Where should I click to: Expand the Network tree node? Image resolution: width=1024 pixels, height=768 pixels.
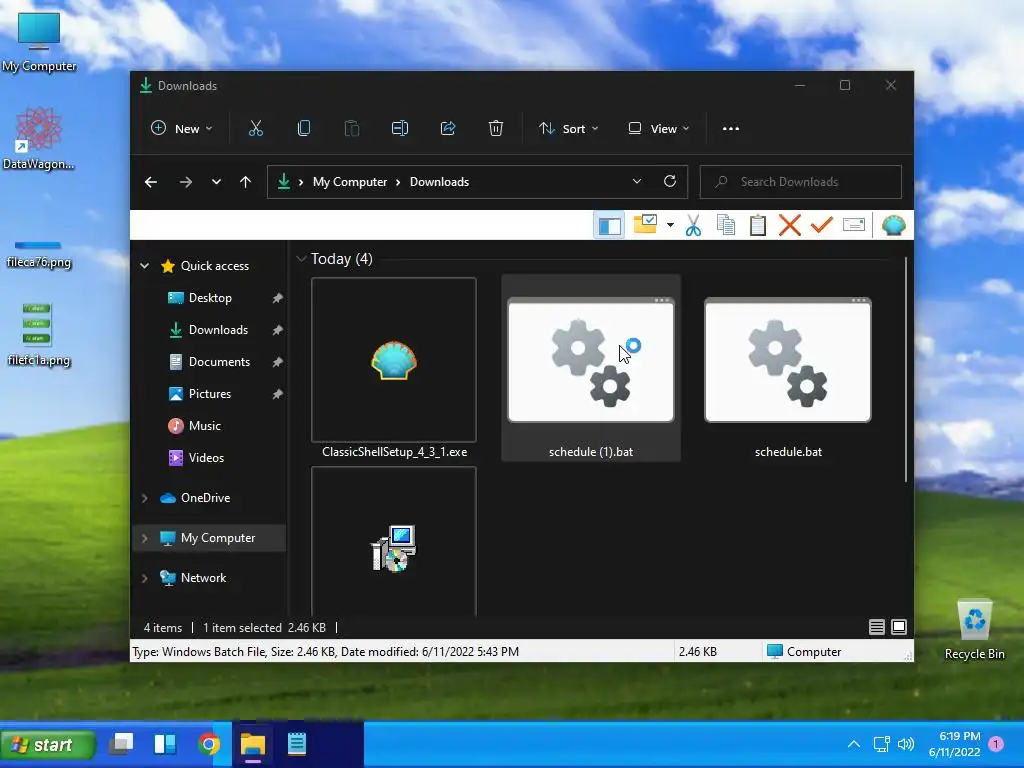click(x=145, y=578)
